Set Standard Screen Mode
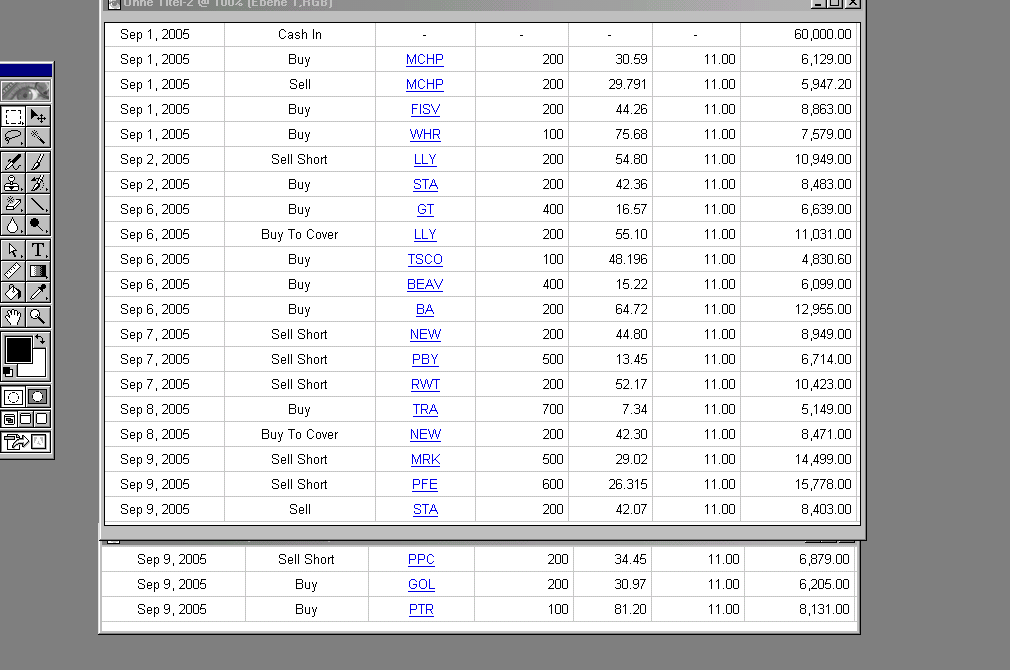1010x670 pixels. coord(10,419)
